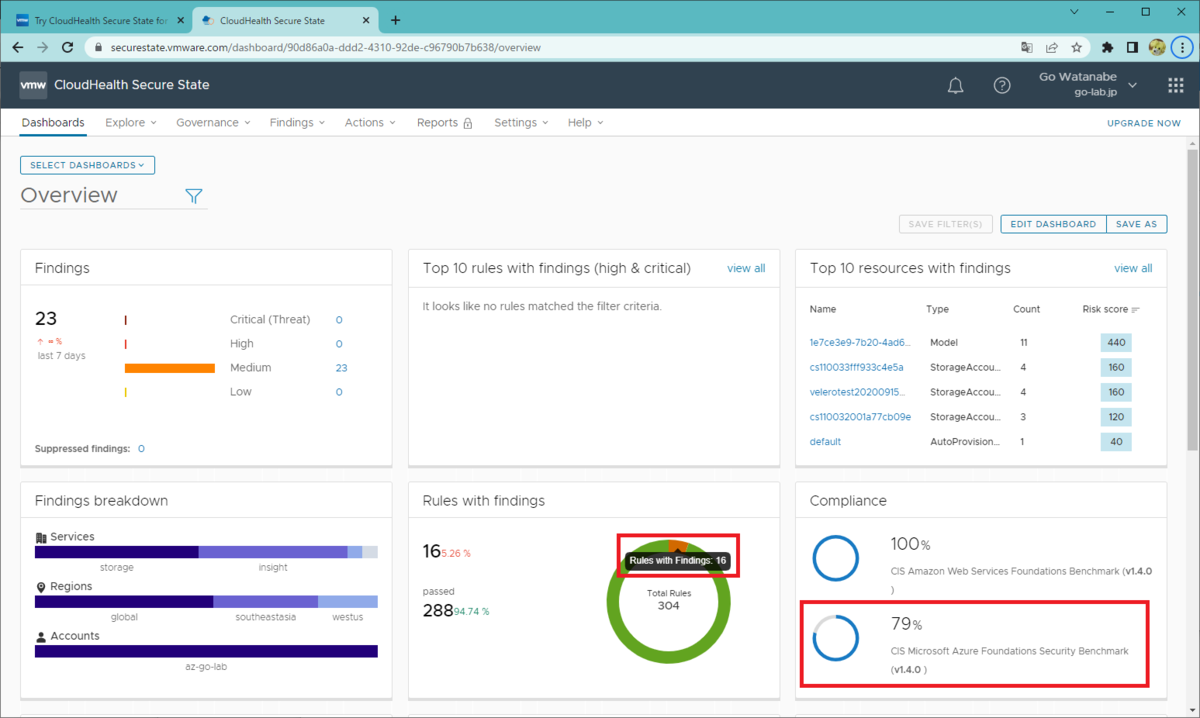Expand the Findings menu
Screen dimensions: 1200x718
pos(298,123)
